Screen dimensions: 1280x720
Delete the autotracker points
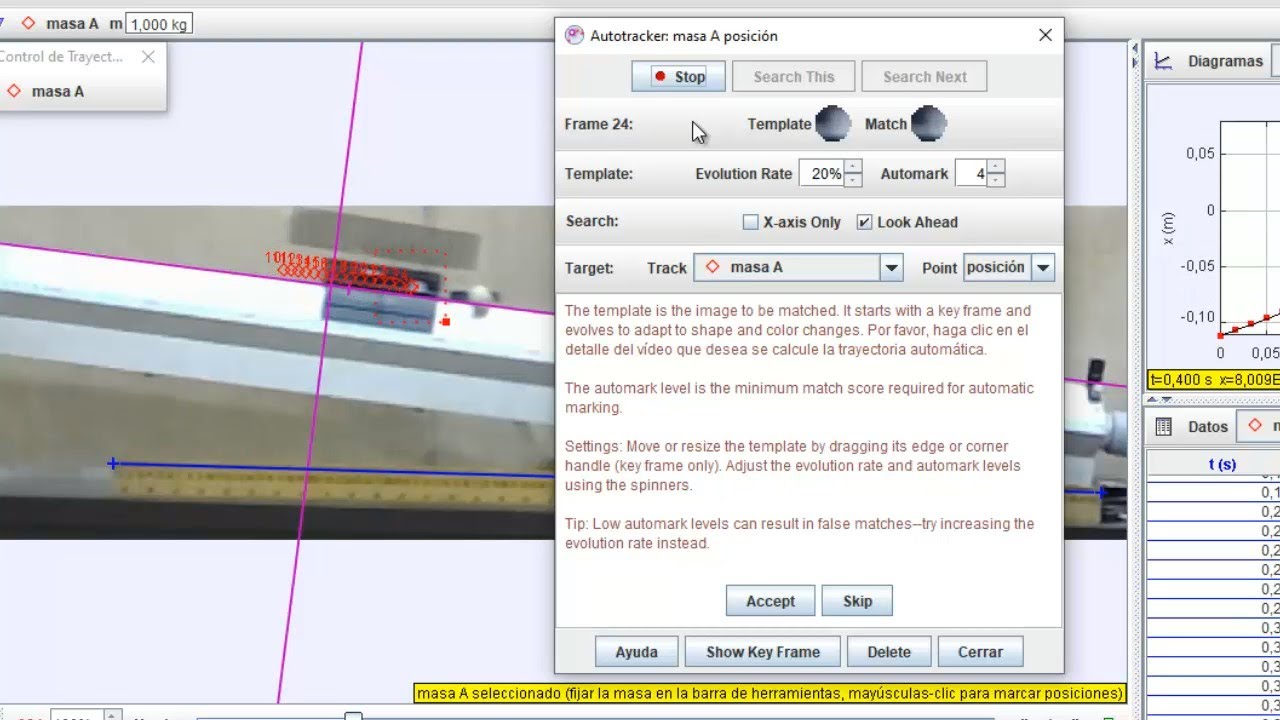(889, 652)
